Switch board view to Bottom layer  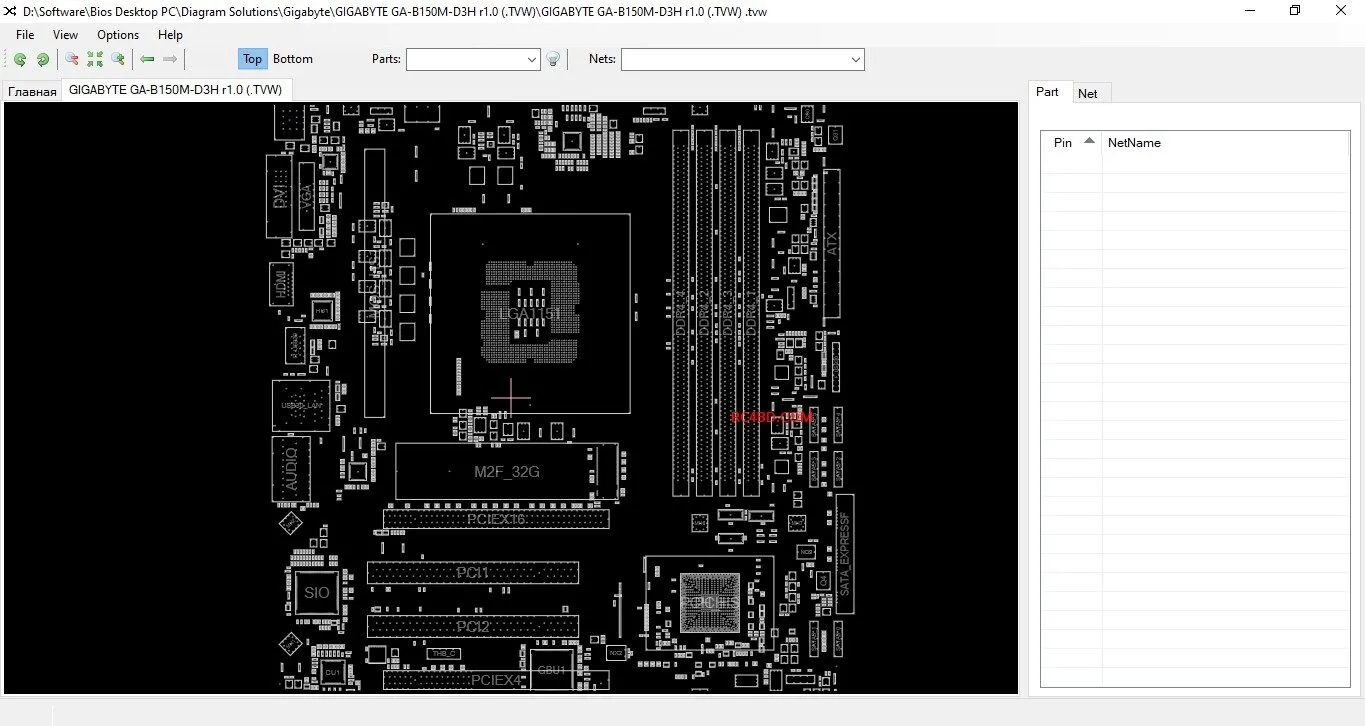(292, 59)
